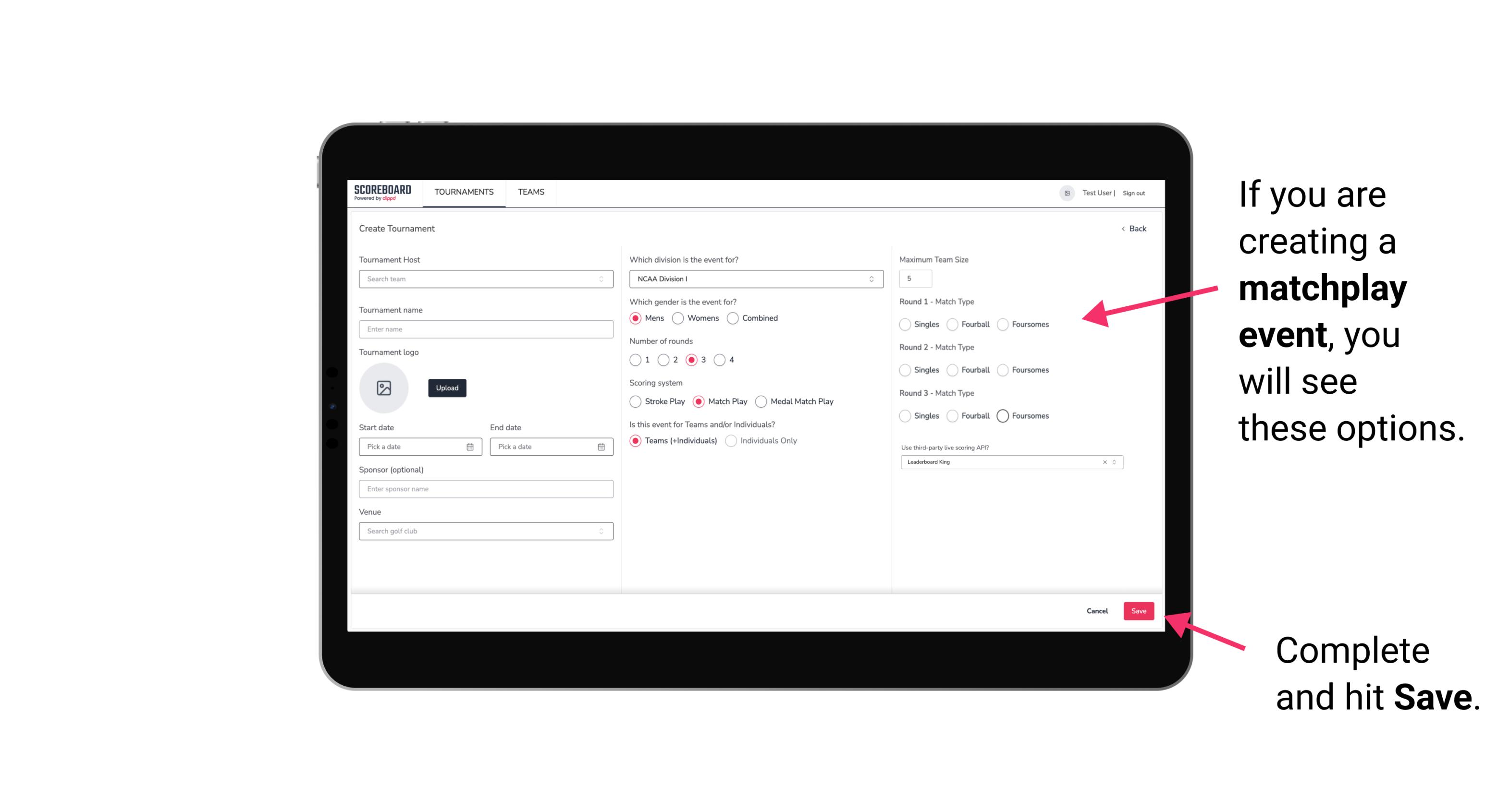Select Singles for Round 1 Match Type

tap(904, 324)
